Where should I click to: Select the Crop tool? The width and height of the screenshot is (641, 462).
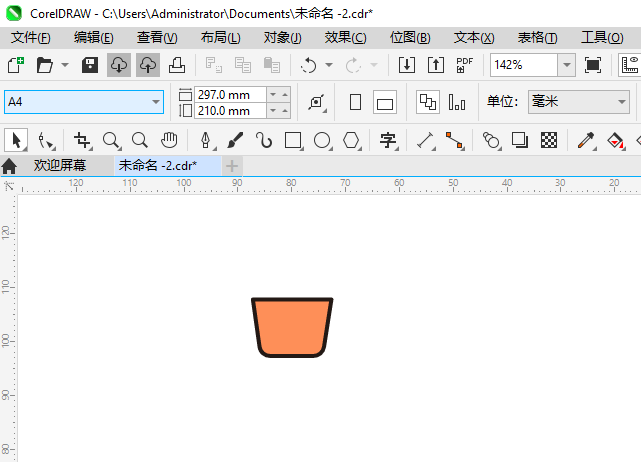tap(83, 141)
